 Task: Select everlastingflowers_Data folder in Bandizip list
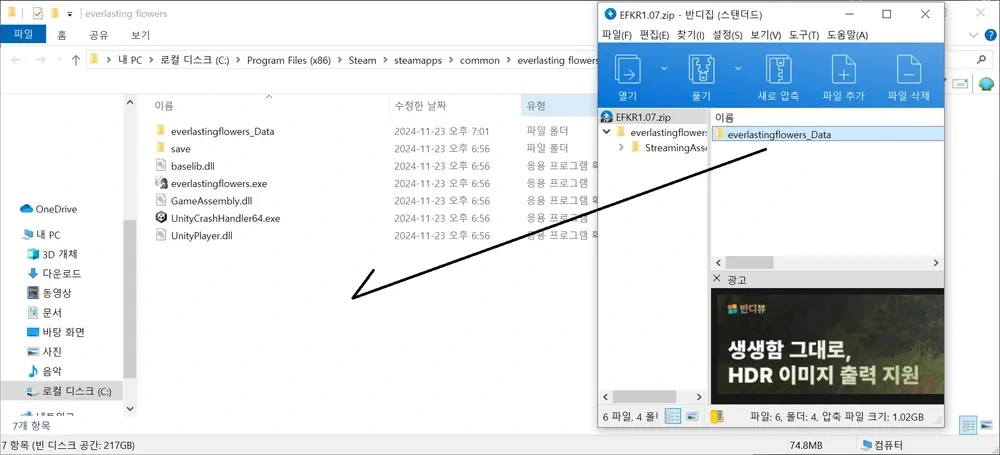pyautogui.click(x=827, y=134)
